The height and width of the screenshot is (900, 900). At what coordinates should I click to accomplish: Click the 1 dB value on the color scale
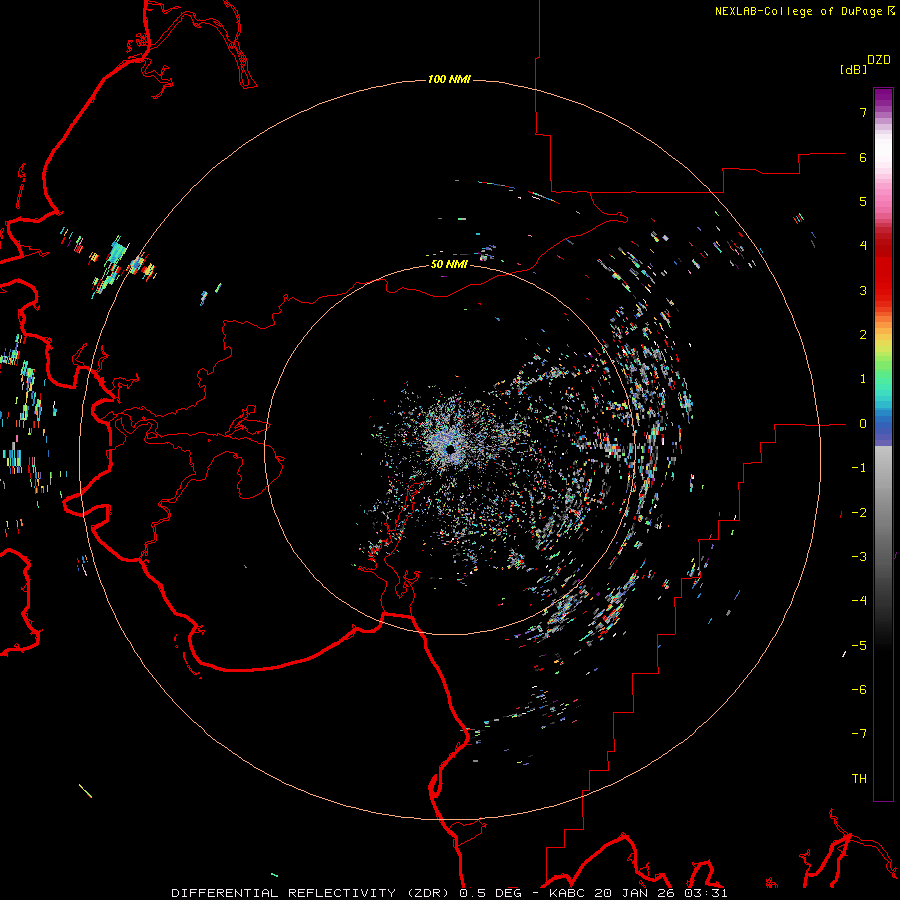[x=863, y=379]
